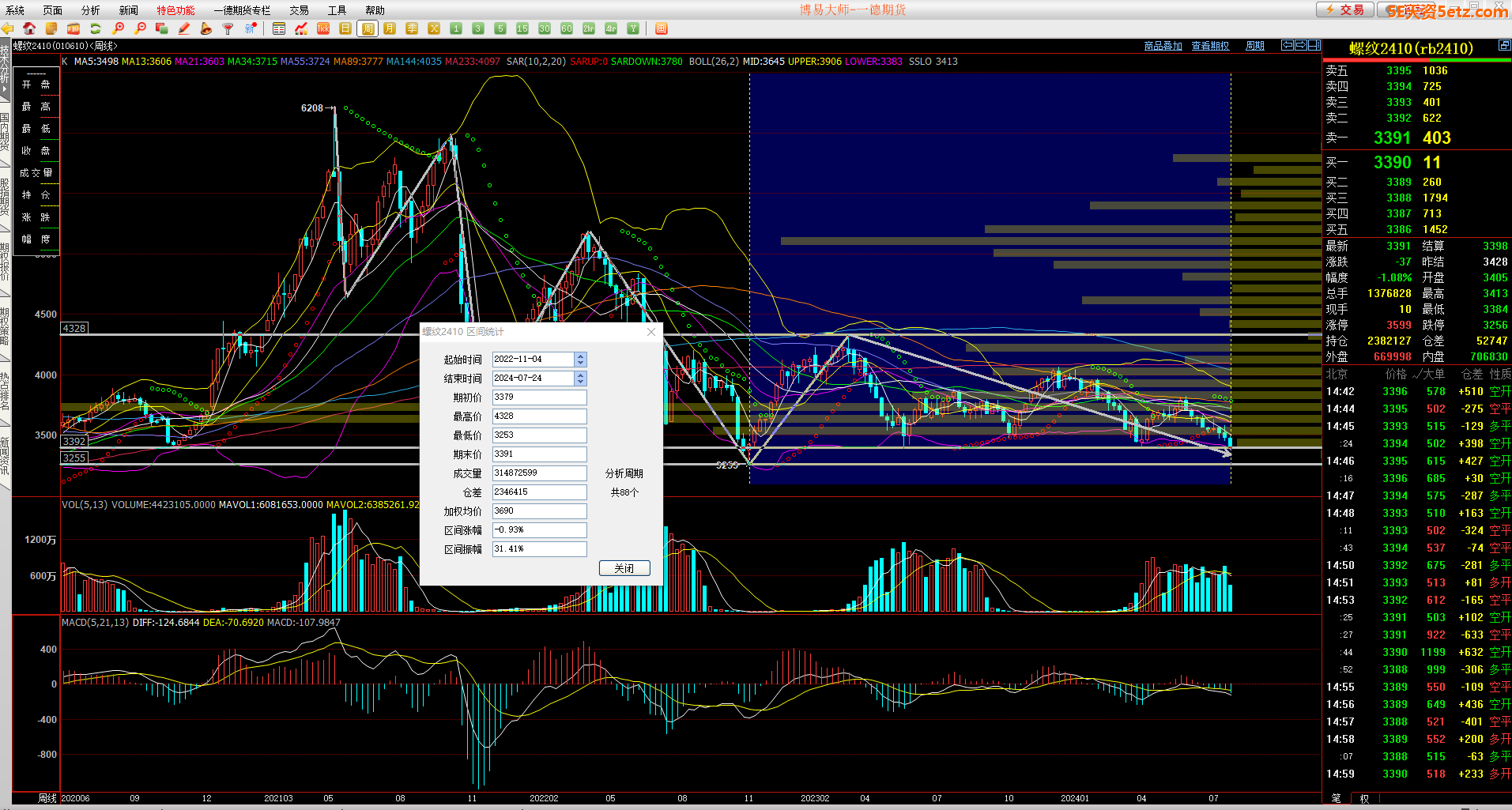Viewport: 1512px width, 810px height.
Task: Open the end date (结束时间) spinner dropdown
Action: [x=580, y=379]
